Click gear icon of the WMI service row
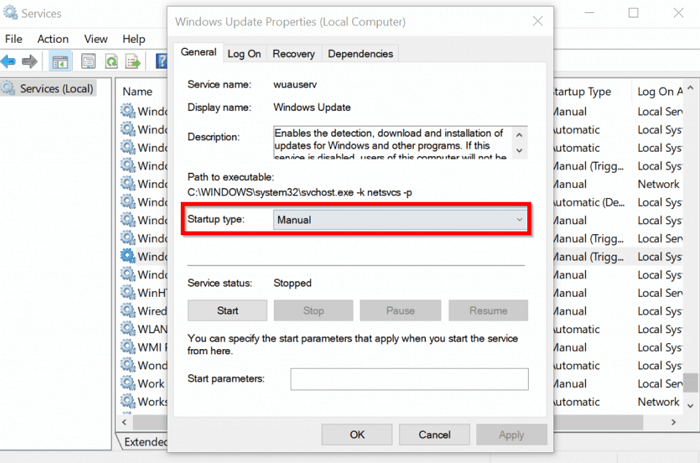This screenshot has height=463, width=700. point(128,347)
